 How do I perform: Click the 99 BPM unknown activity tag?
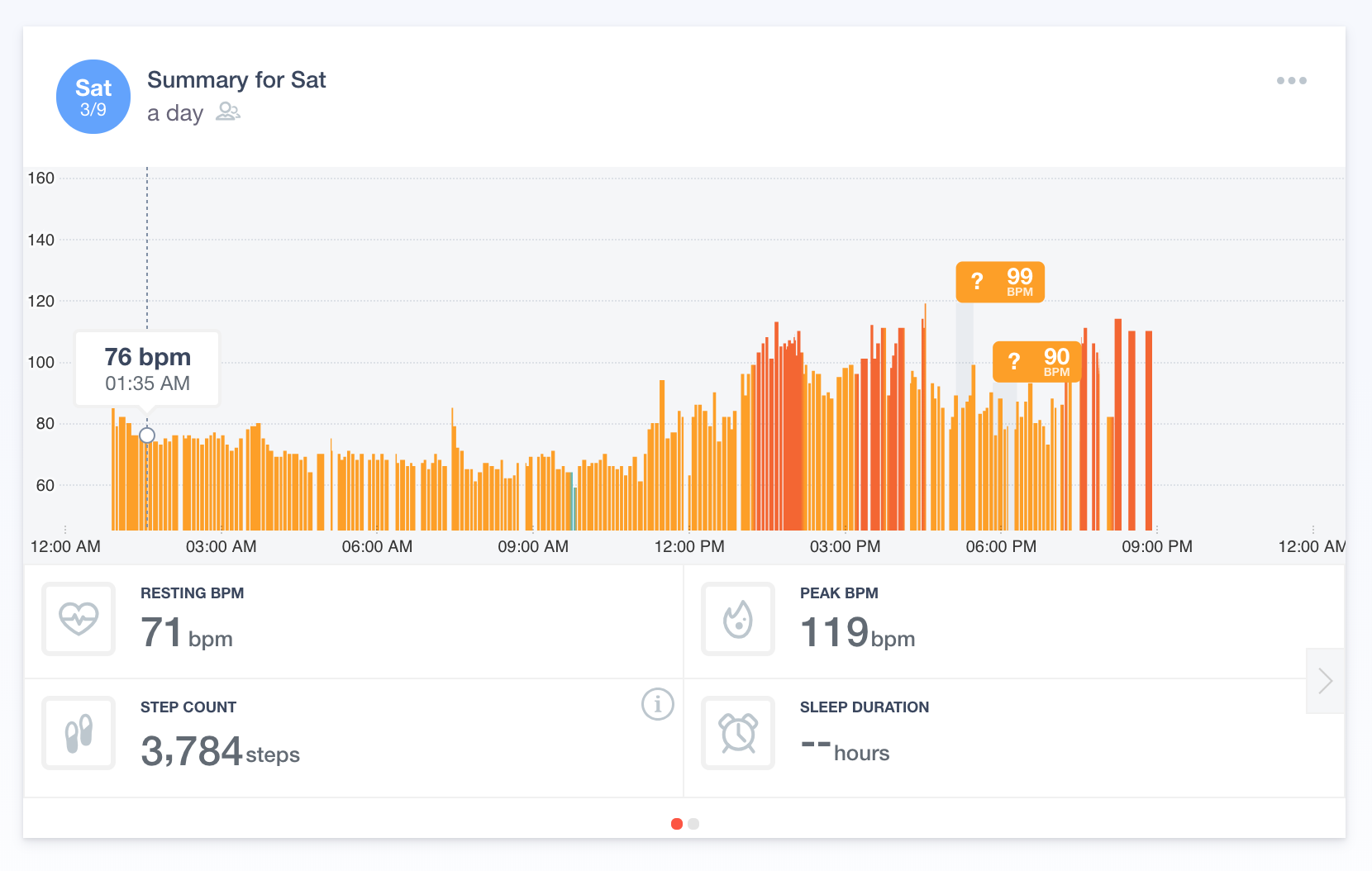click(1000, 282)
